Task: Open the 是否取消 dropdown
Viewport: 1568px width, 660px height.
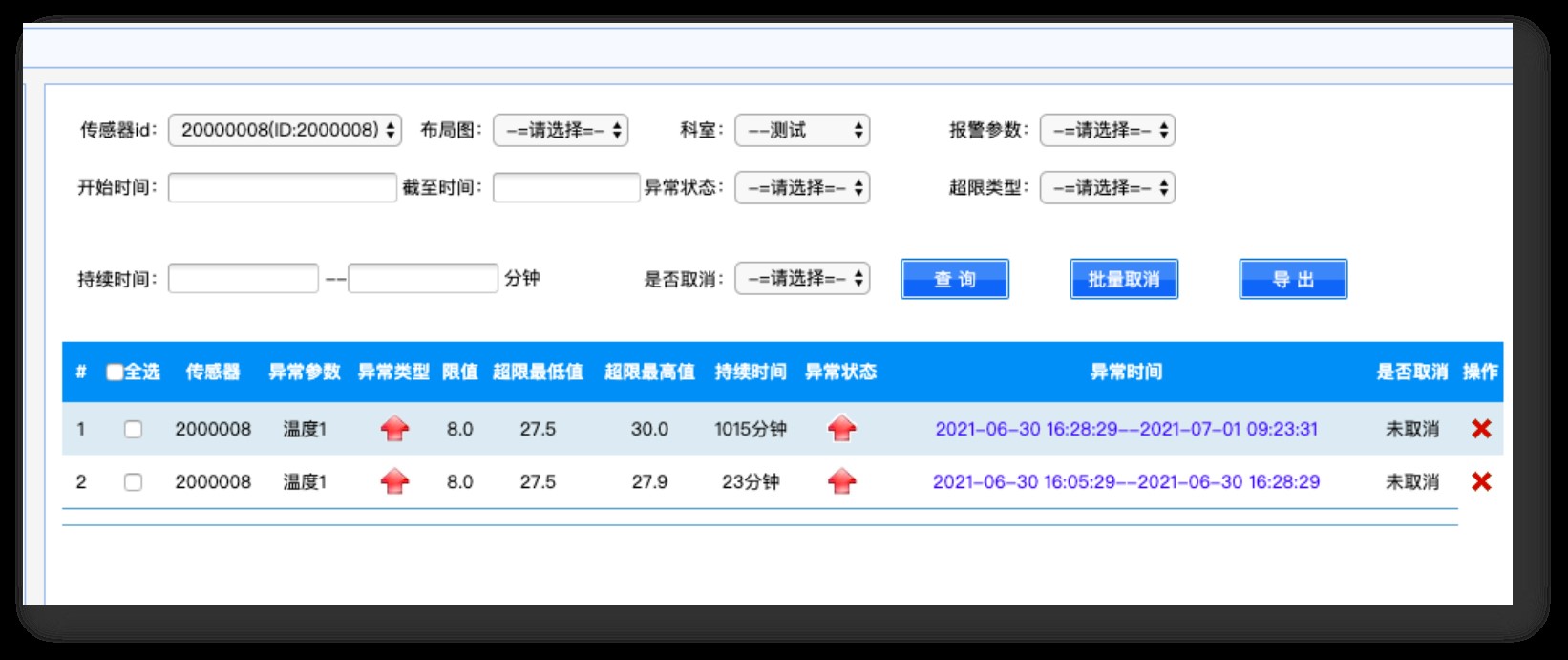Action: point(801,279)
